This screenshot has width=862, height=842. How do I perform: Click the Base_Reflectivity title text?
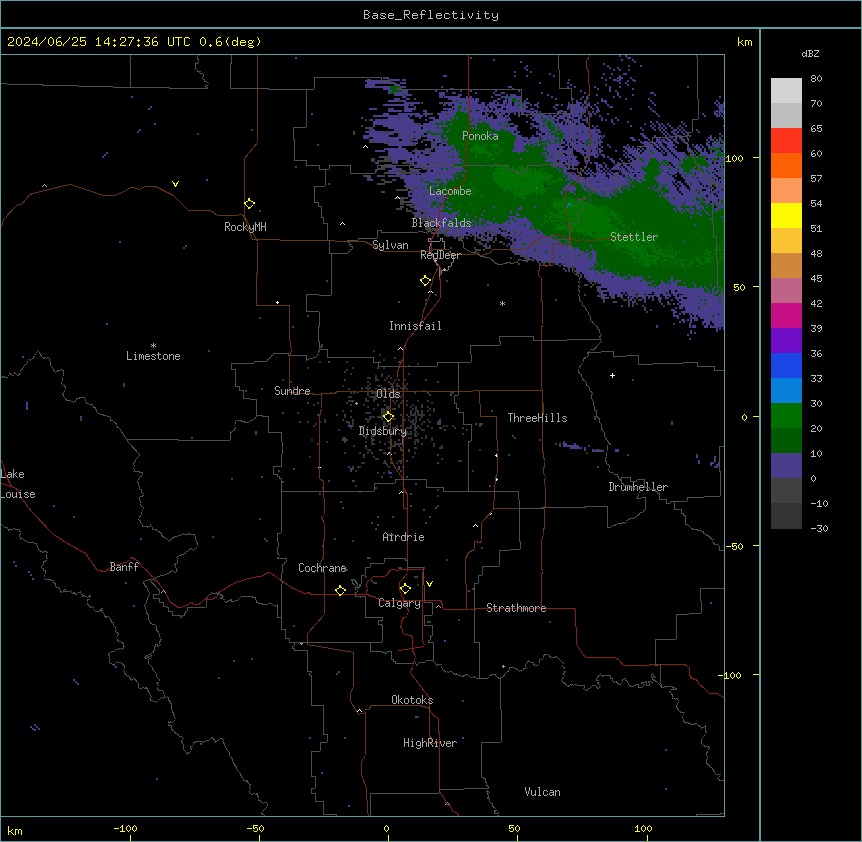point(431,15)
